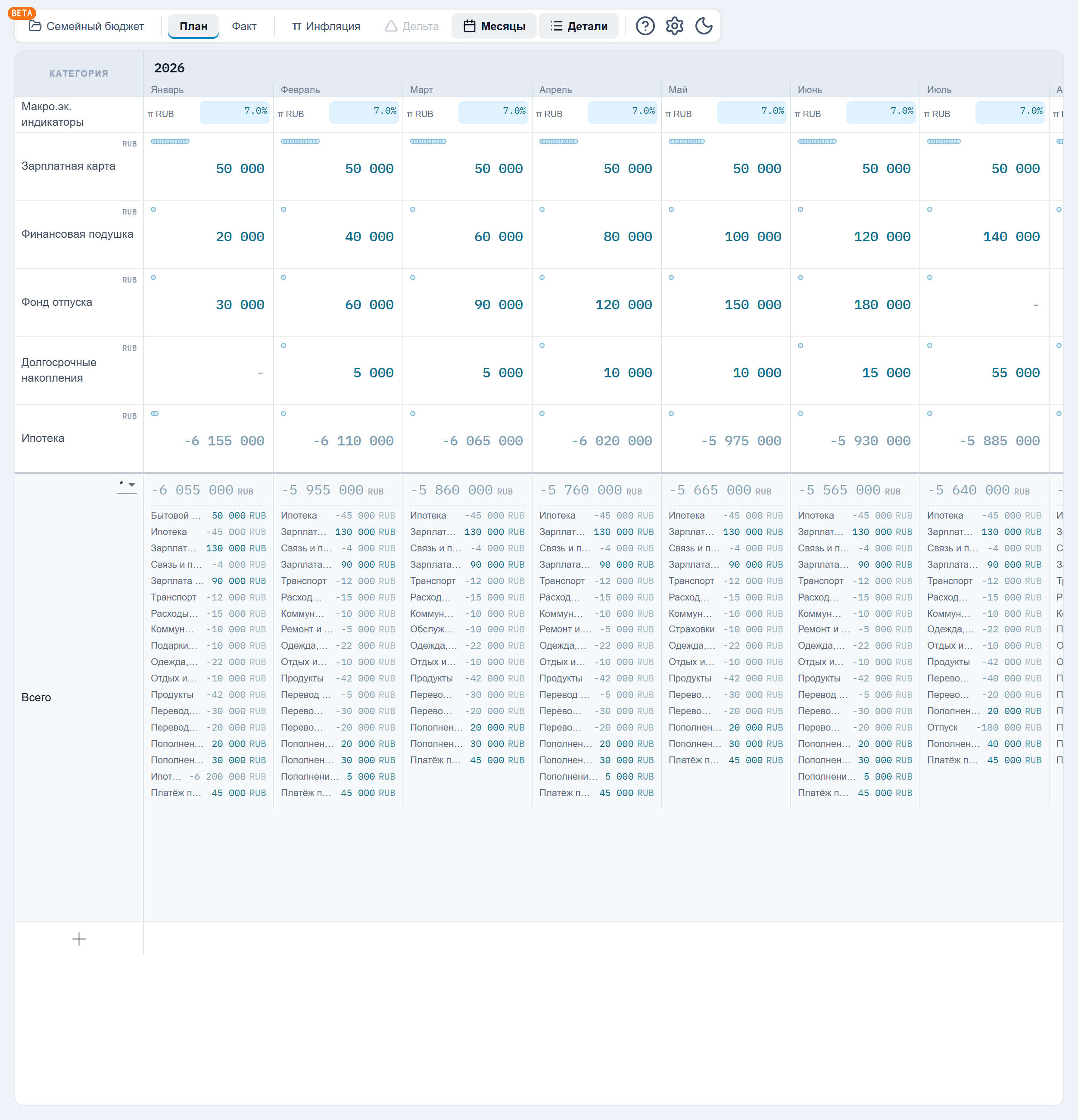
Task: Click double-dot marker in Ипотека January
Action: pyautogui.click(x=155, y=414)
